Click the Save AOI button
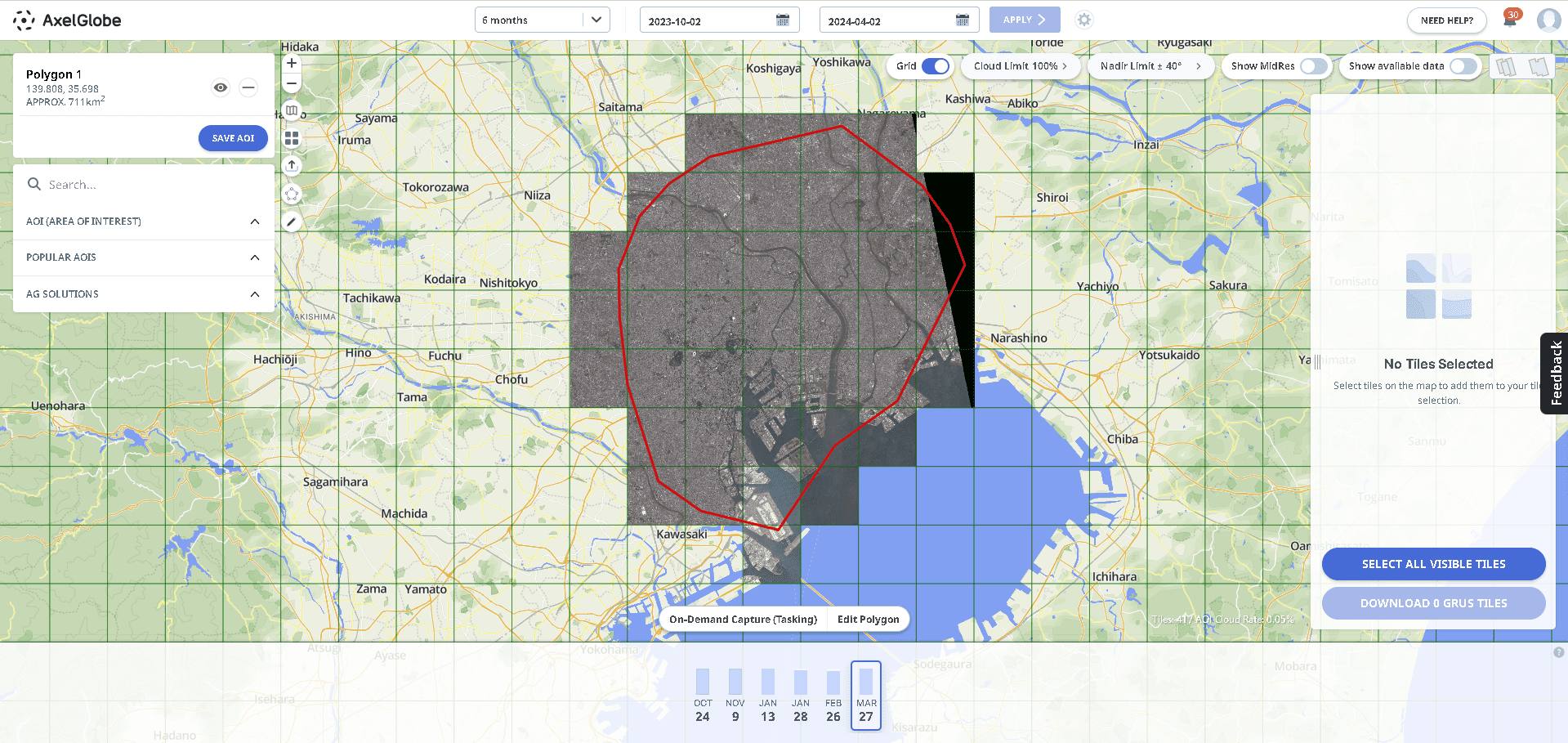This screenshot has width=1568, height=743. 233,138
